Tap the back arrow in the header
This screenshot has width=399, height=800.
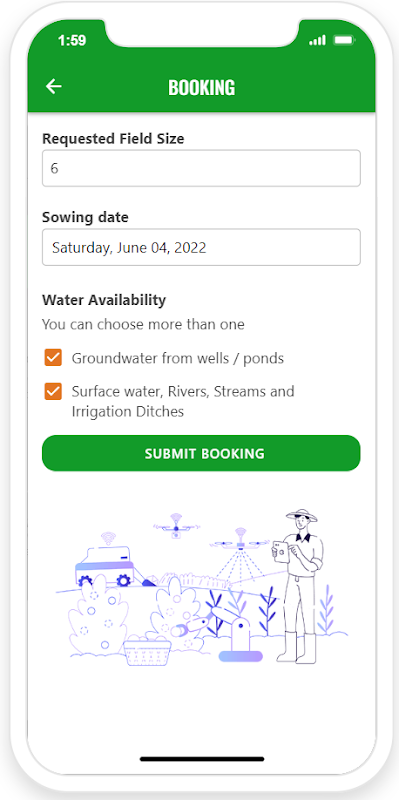[54, 87]
